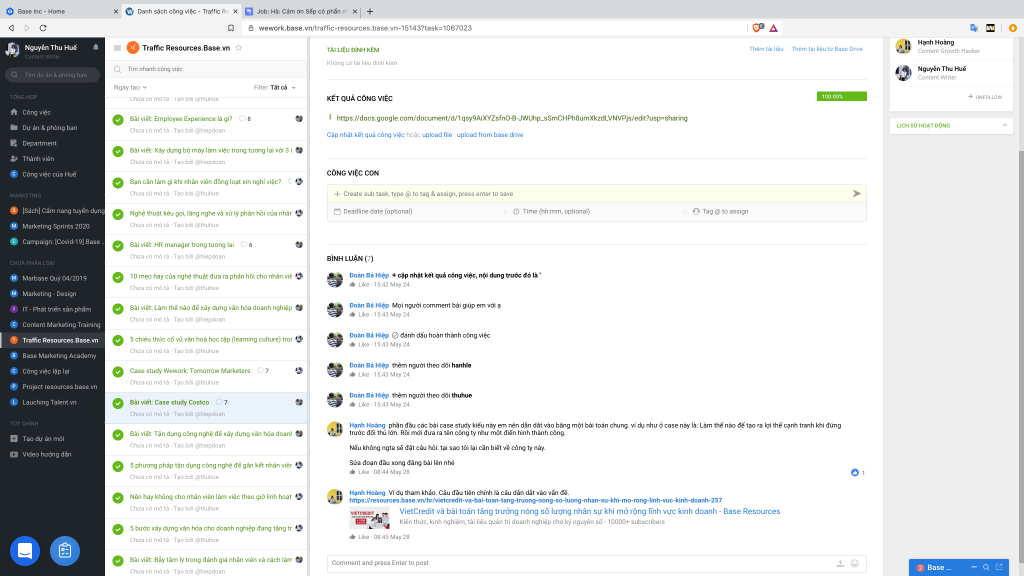Click the send arrow in the sub task field
This screenshot has height=576, width=1024.
click(856, 193)
